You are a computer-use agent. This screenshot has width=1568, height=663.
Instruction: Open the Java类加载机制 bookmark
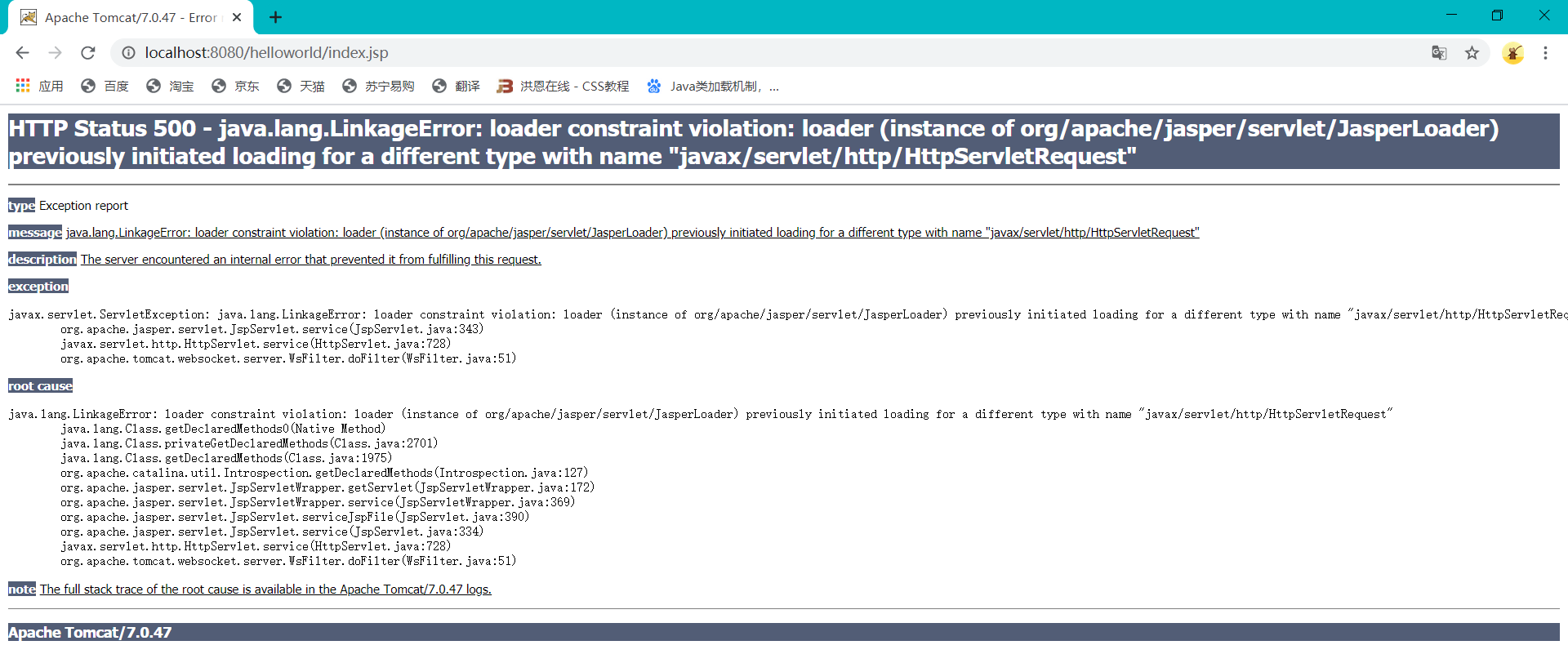[x=713, y=86]
